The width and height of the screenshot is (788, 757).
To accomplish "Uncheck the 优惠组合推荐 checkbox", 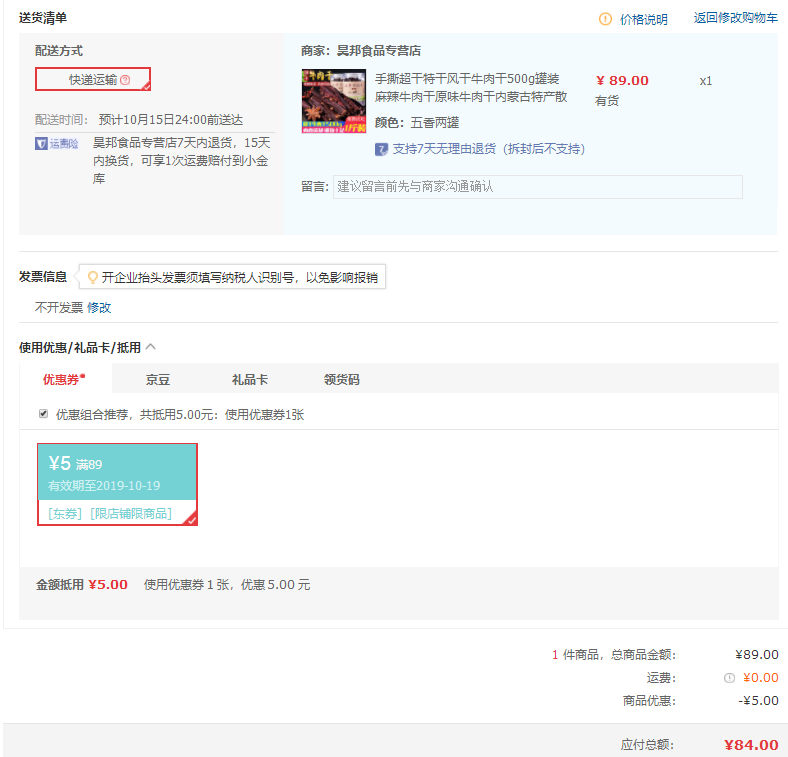I will click(43, 414).
